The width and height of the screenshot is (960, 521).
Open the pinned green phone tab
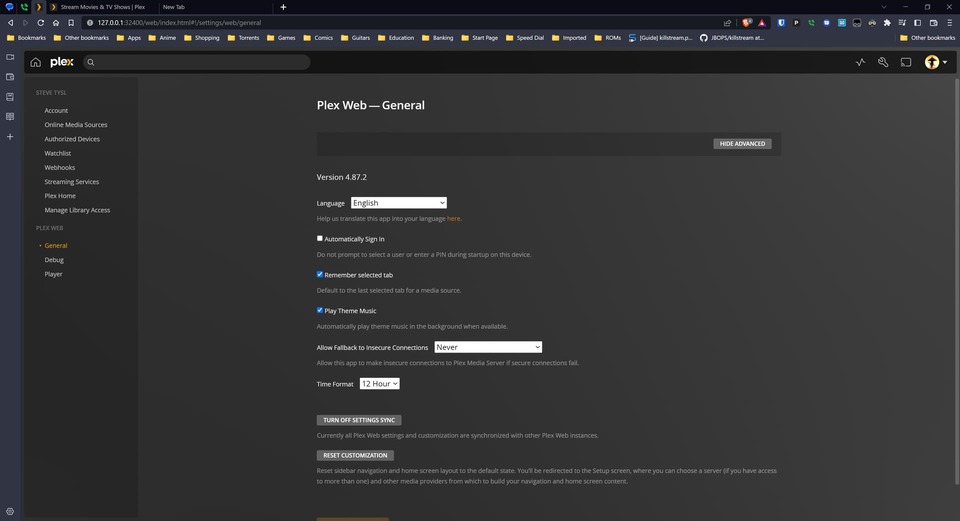[24, 7]
